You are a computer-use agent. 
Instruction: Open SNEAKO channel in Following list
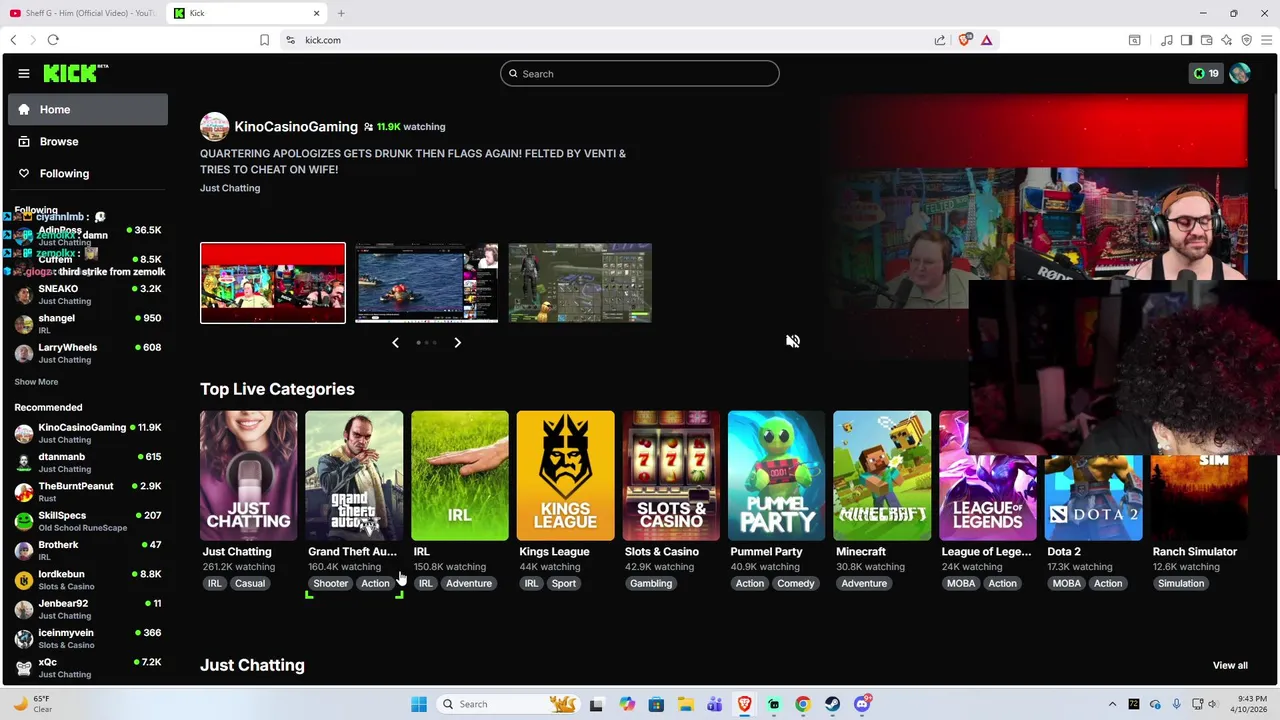point(88,294)
